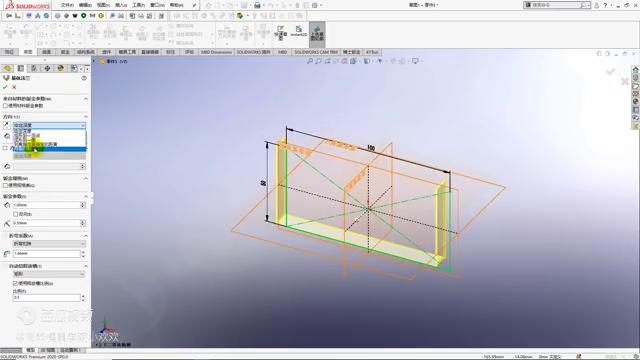This screenshot has width=640, height=360.
Task: Click the bend radius value field in bend allowance
Action: pyautogui.click(x=47, y=253)
